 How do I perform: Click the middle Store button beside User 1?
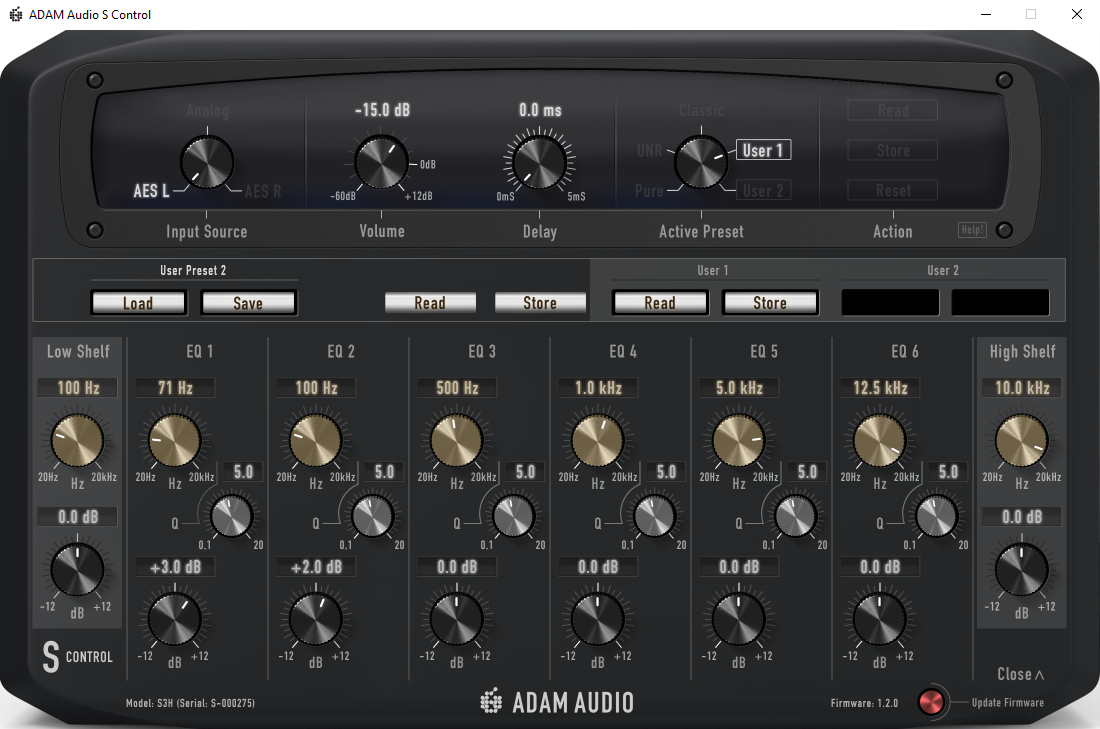point(540,302)
